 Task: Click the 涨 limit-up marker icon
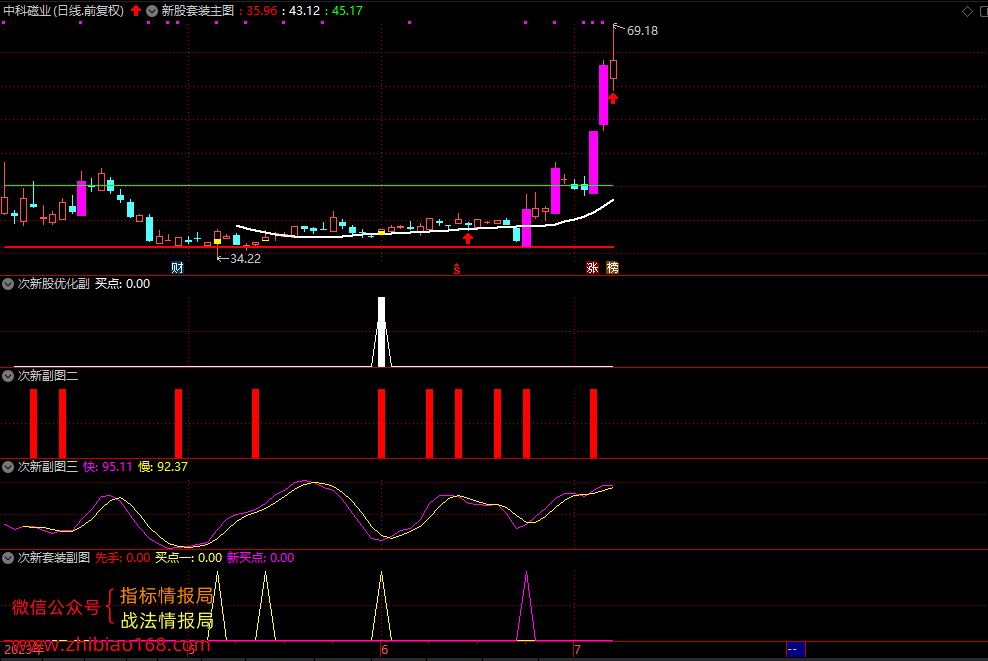(592, 268)
